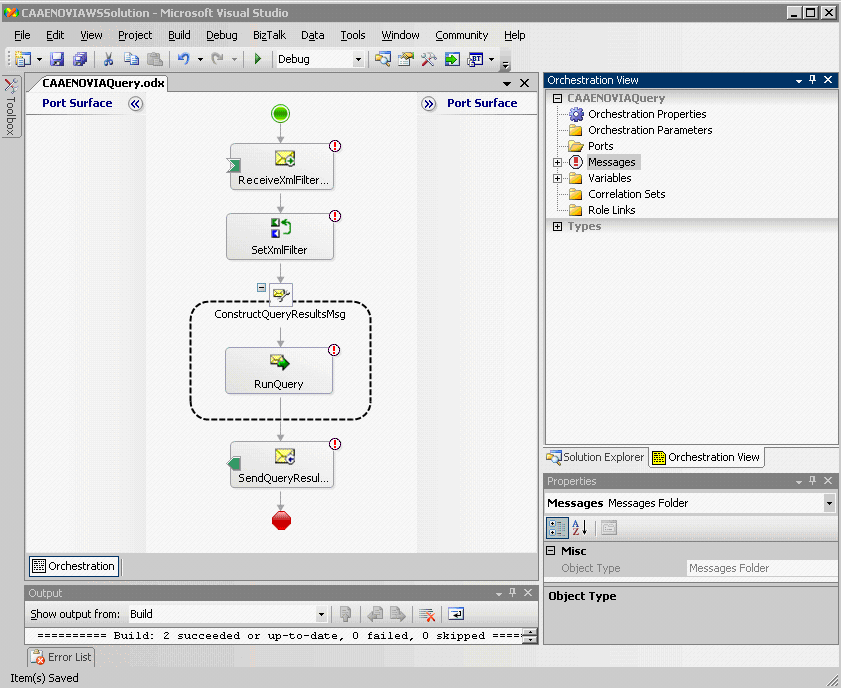Click error indicator on SendQueryResul shape

click(335, 444)
